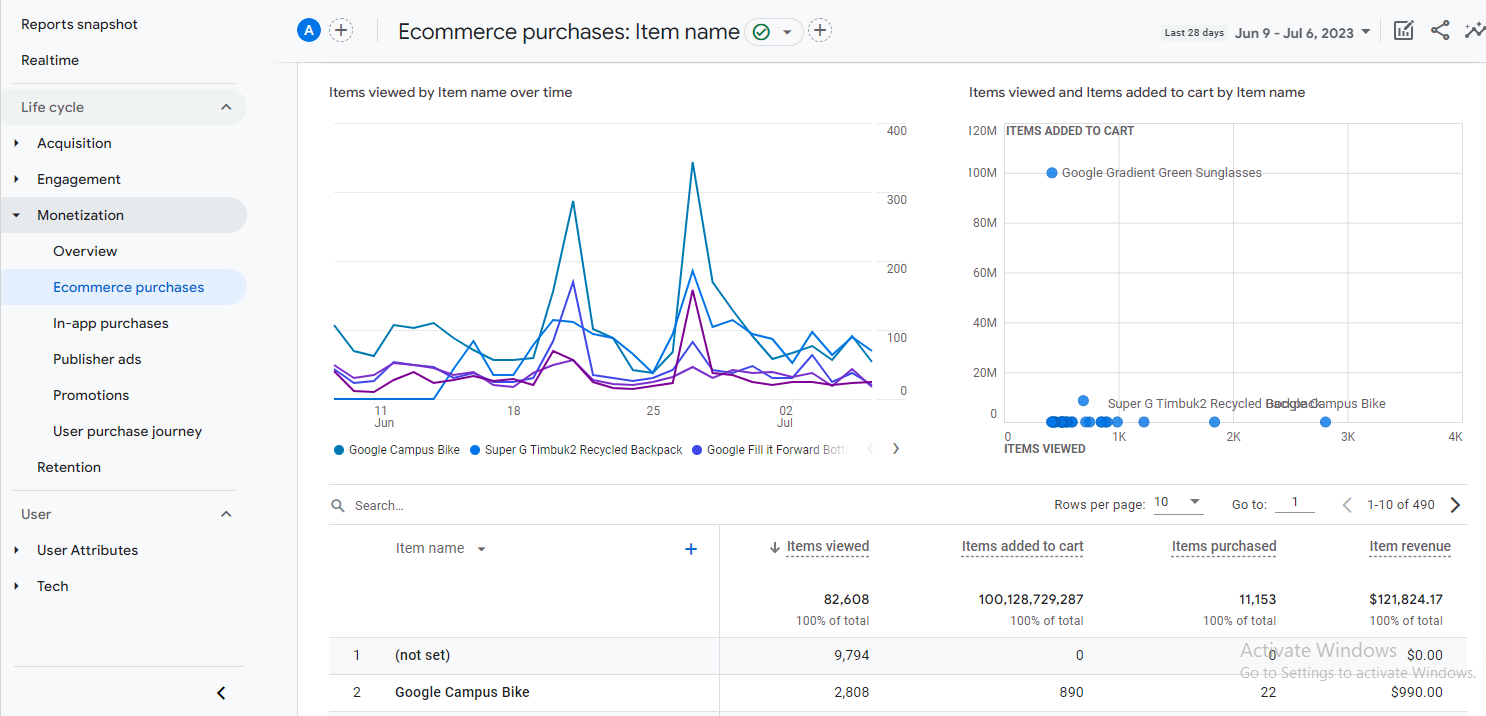
Task: Go to next page of table rows
Action: [x=1455, y=505]
